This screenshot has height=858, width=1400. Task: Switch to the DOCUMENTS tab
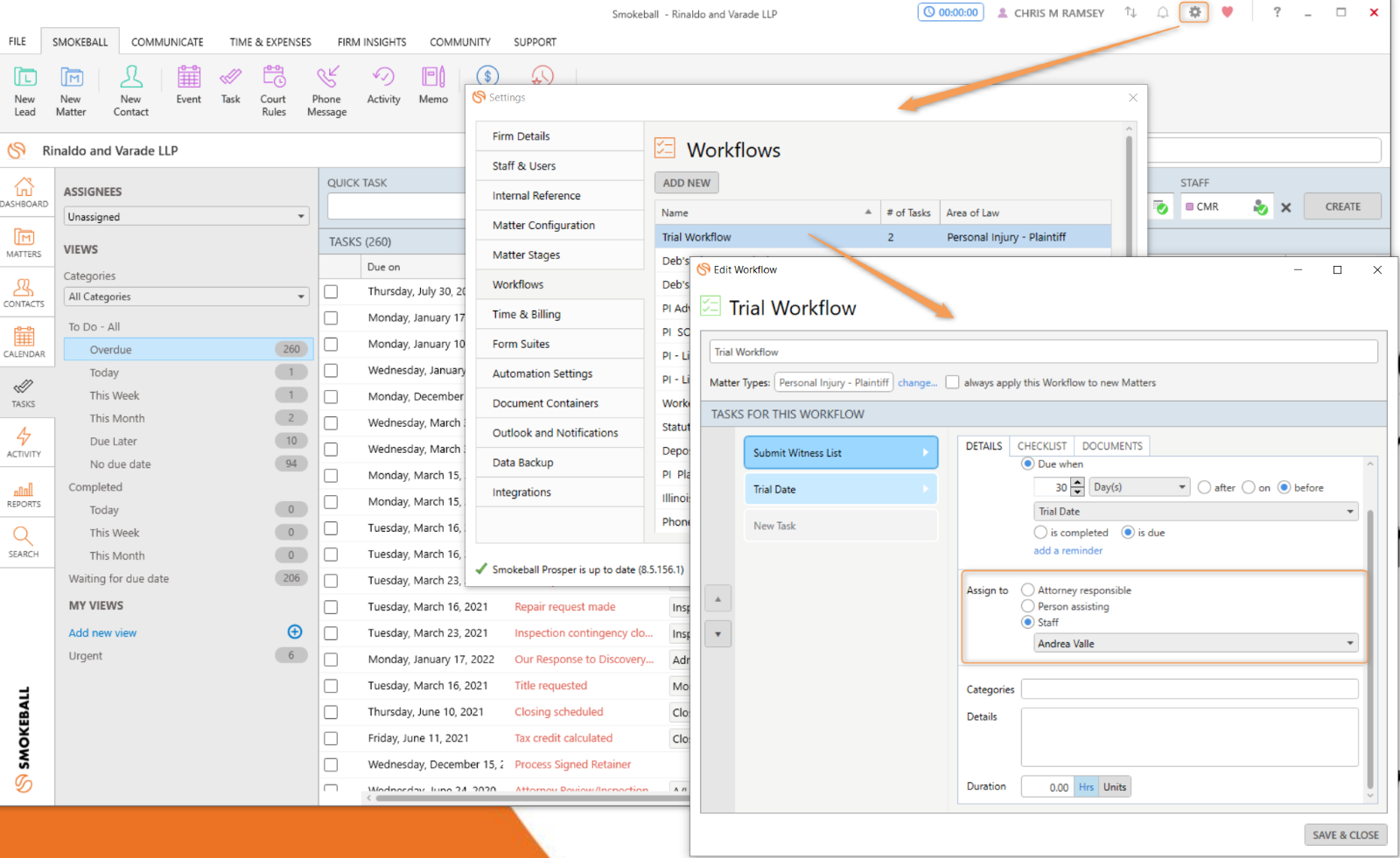coord(1112,445)
